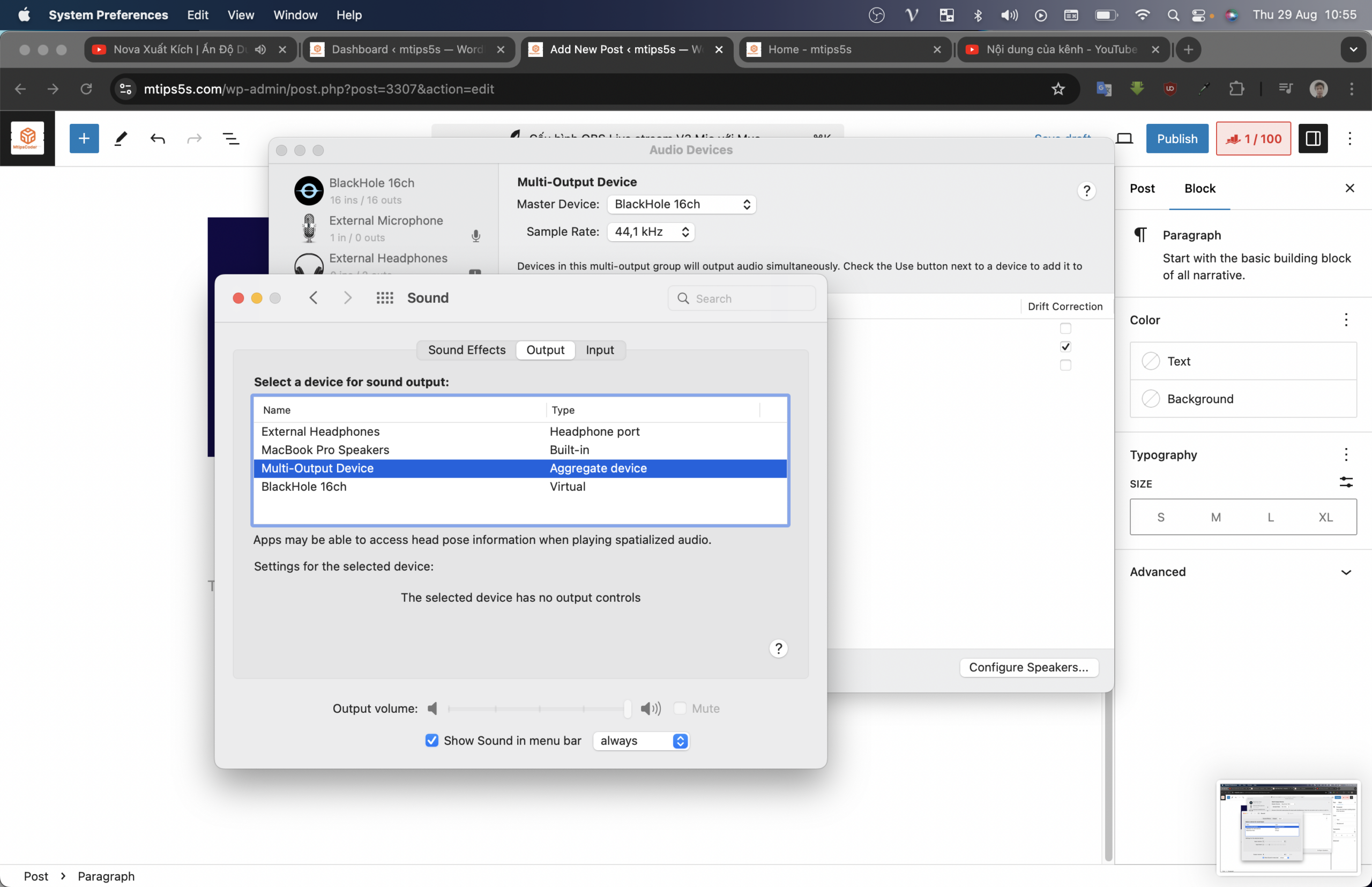Image resolution: width=1372 pixels, height=887 pixels.
Task: Click the Search field in Sound preferences
Action: tap(741, 299)
